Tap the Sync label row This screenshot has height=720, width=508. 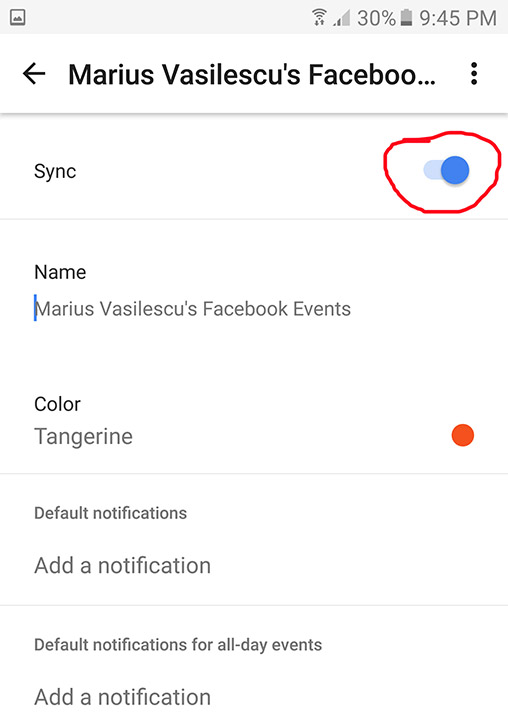click(x=254, y=171)
